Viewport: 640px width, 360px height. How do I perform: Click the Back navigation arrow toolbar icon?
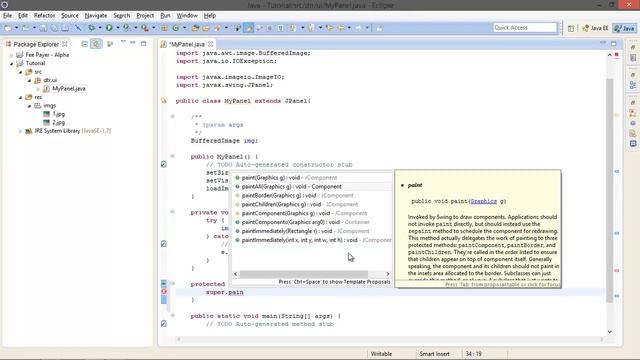click(341, 28)
